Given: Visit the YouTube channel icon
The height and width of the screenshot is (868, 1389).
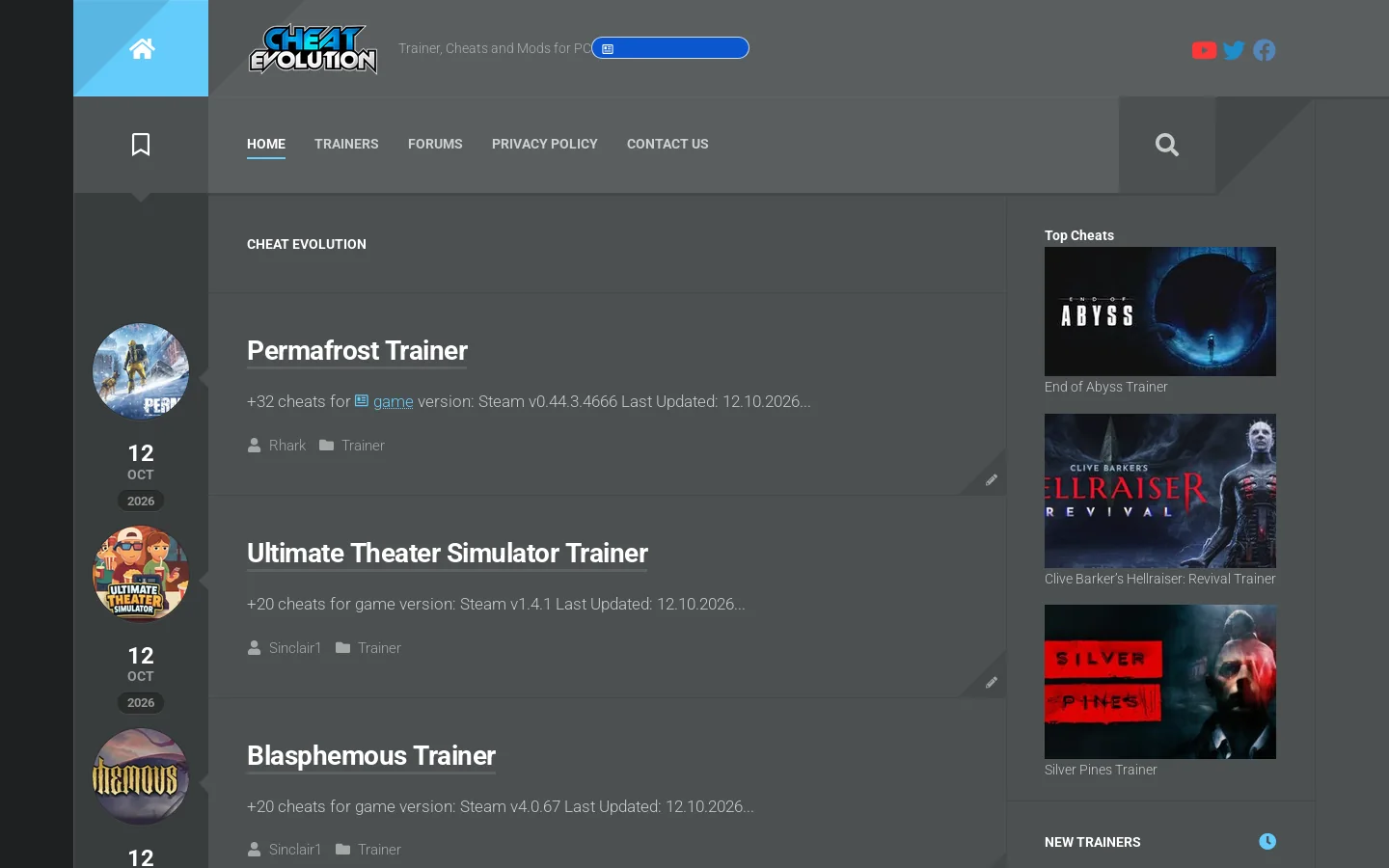Looking at the screenshot, I should (x=1204, y=50).
